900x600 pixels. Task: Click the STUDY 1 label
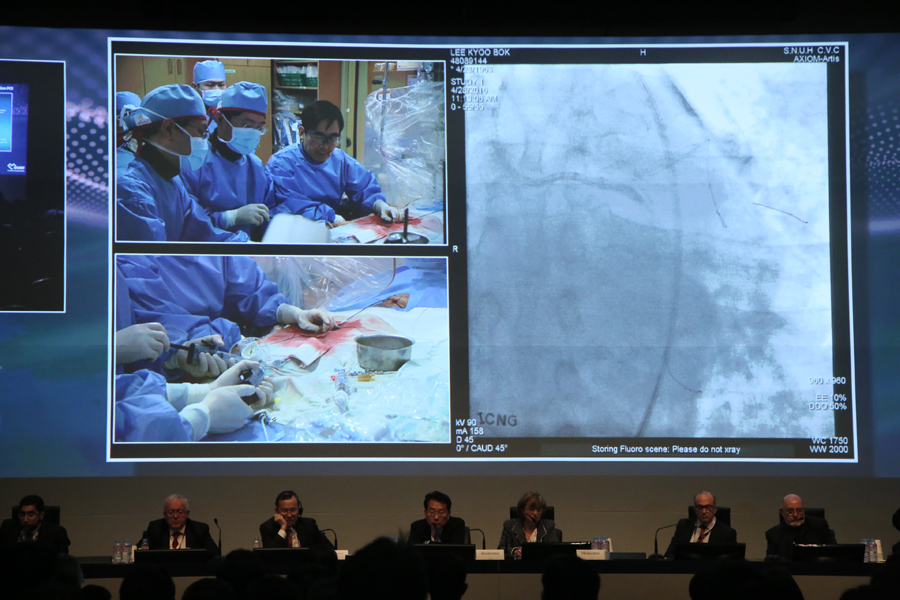click(467, 82)
